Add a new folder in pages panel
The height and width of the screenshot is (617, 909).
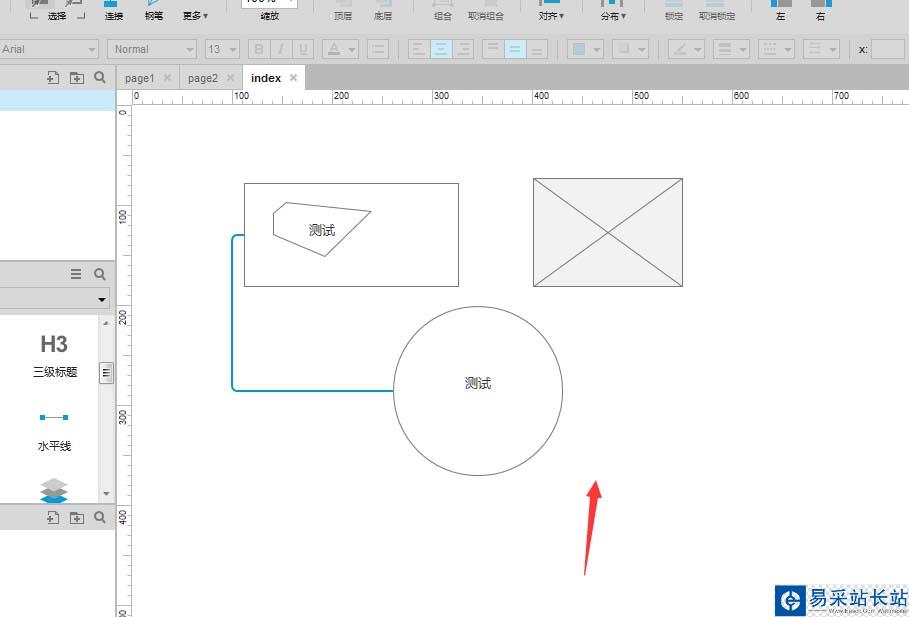pyautogui.click(x=77, y=78)
